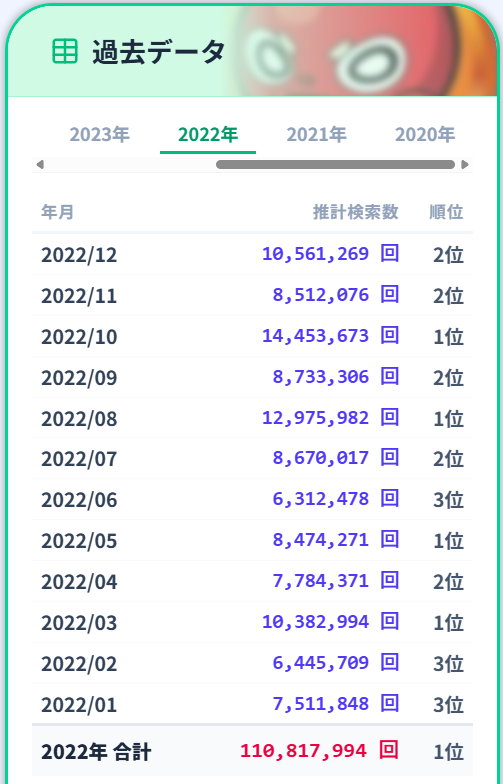Click the 推計検索数 column header
Screen dimensions: 503x784
(356, 212)
